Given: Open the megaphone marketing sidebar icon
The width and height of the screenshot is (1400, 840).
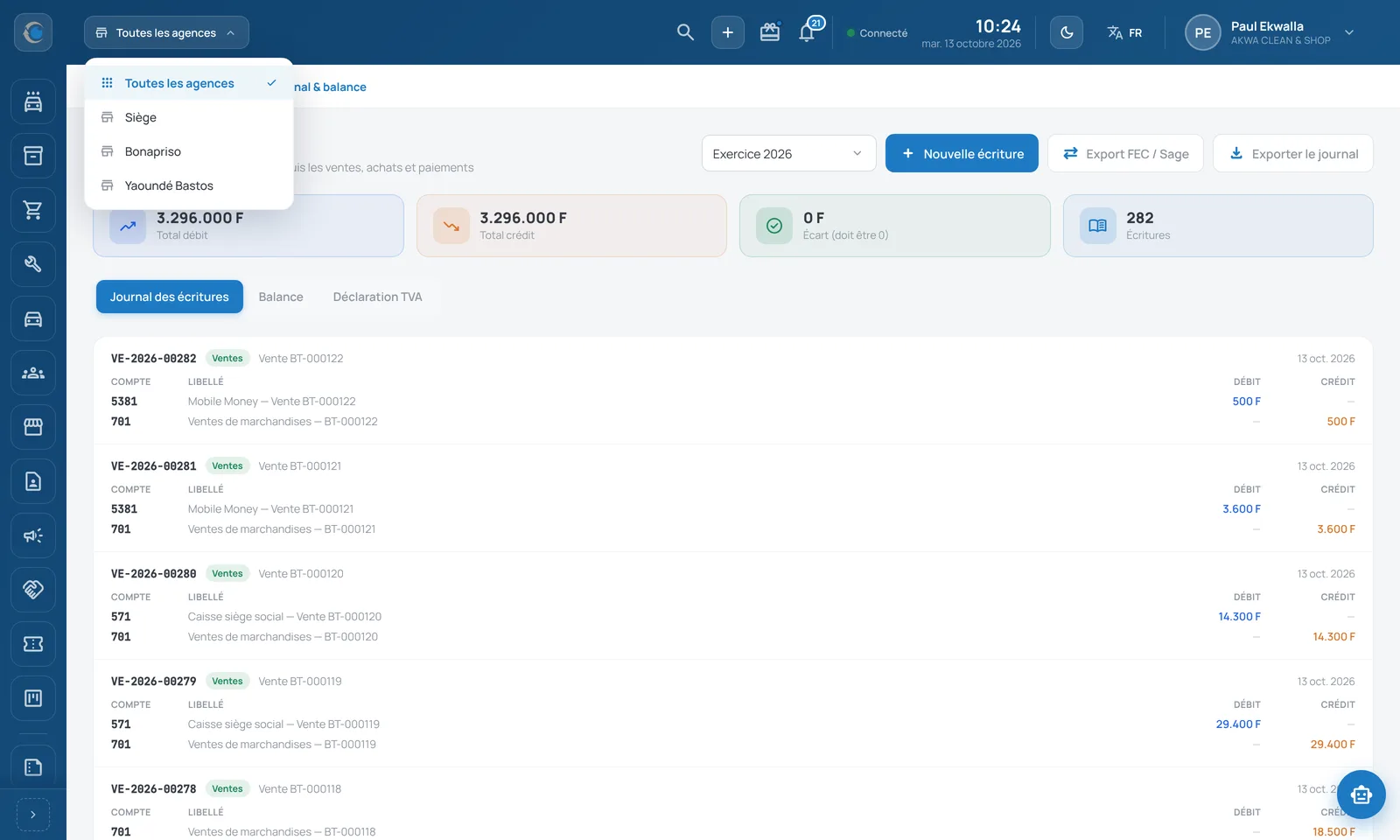Looking at the screenshot, I should point(33,535).
